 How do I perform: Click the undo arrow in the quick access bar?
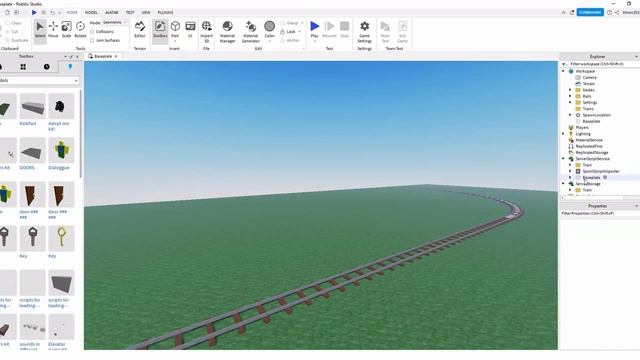[52, 13]
